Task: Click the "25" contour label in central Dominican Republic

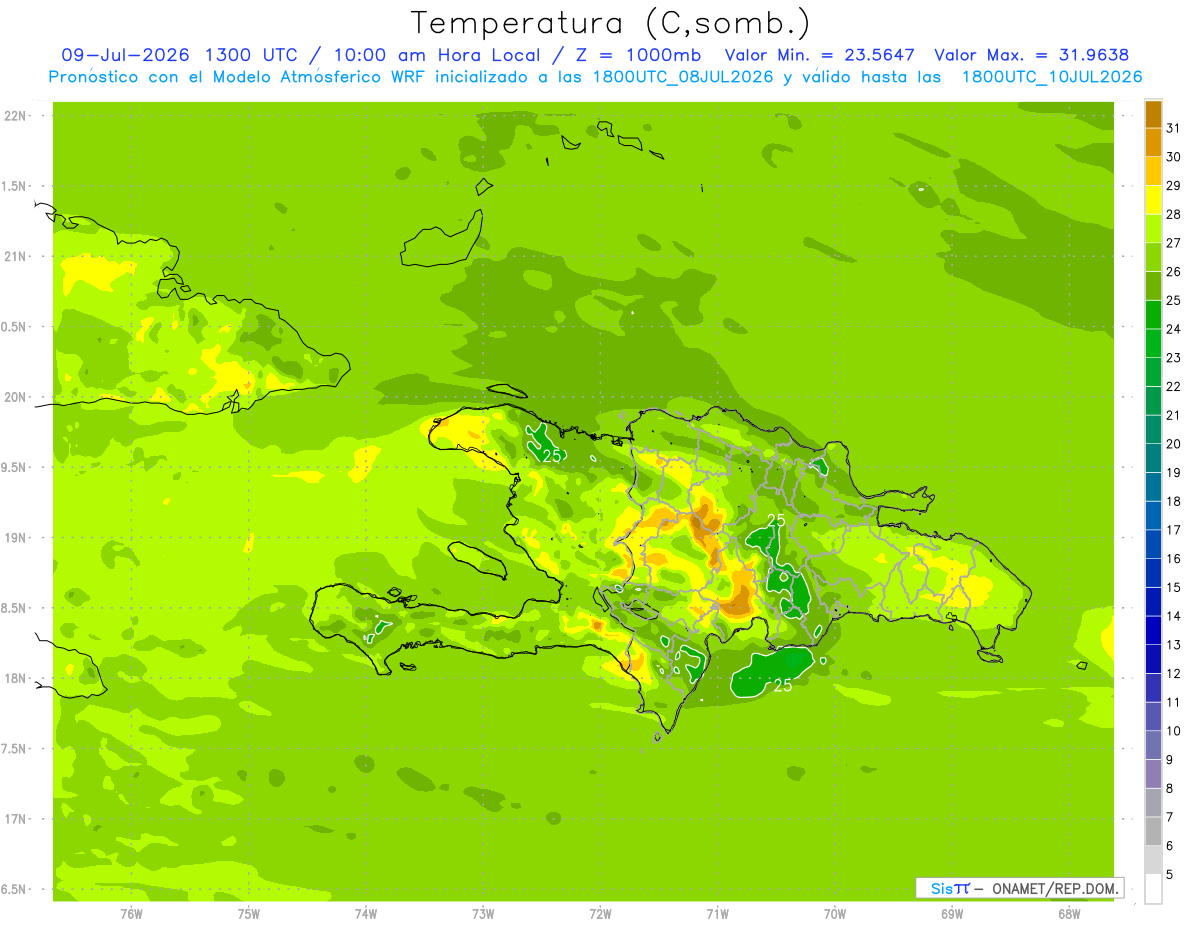Action: 776,520
